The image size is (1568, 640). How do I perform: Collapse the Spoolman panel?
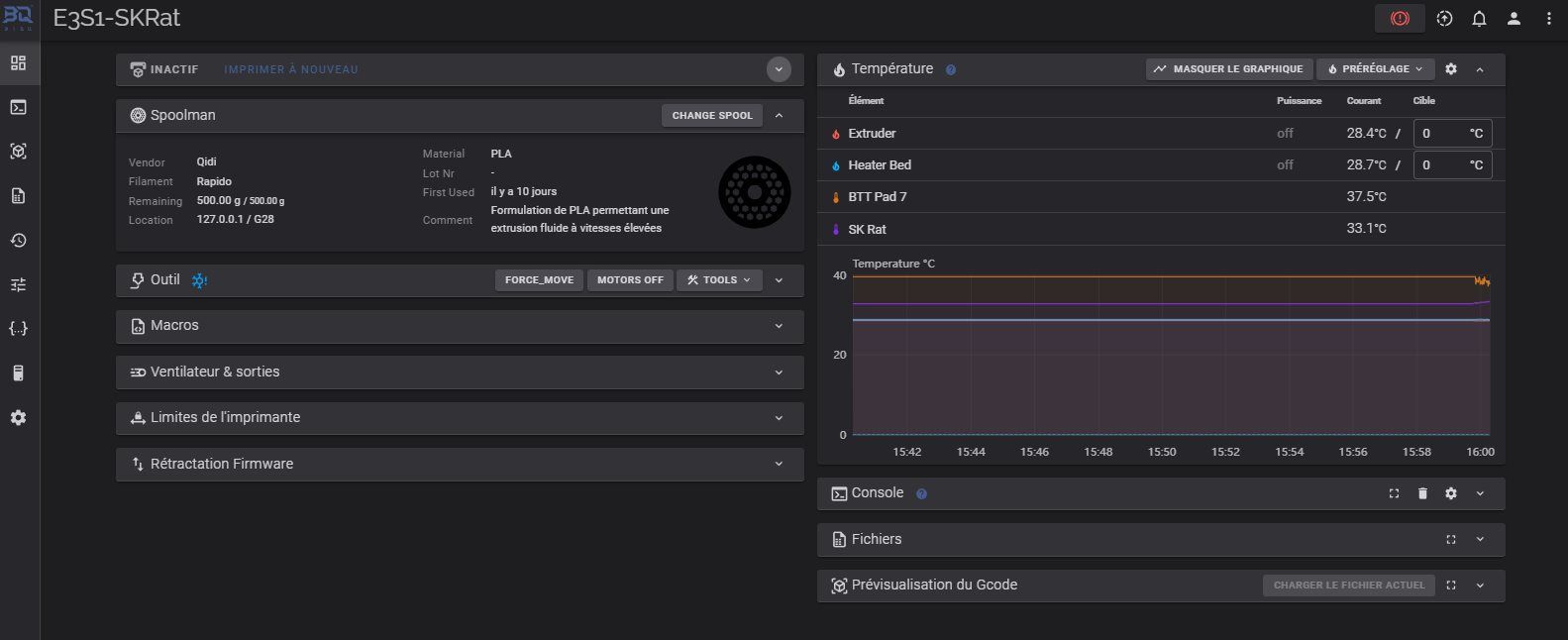[x=779, y=116]
